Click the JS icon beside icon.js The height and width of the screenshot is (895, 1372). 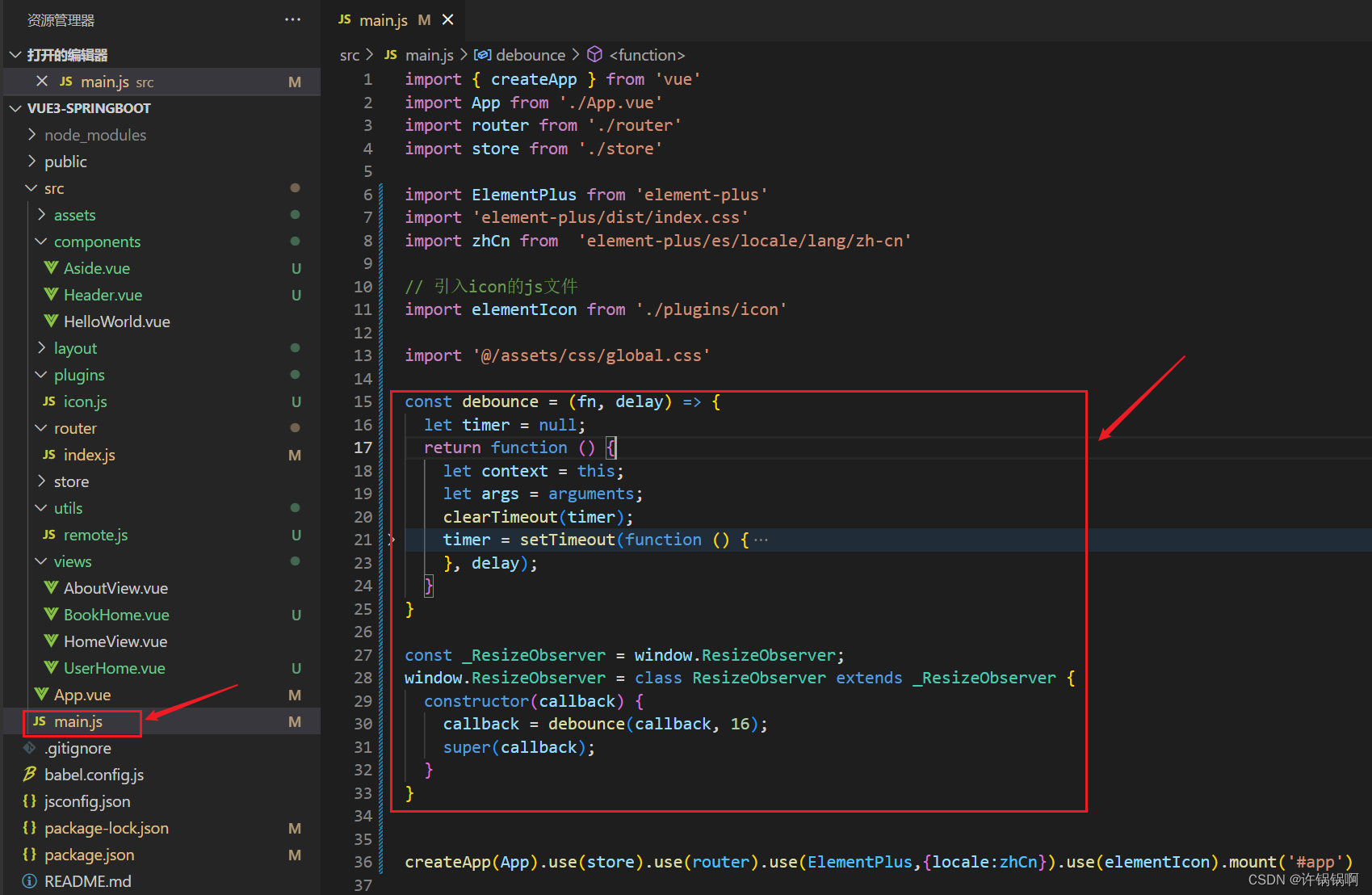pos(49,401)
